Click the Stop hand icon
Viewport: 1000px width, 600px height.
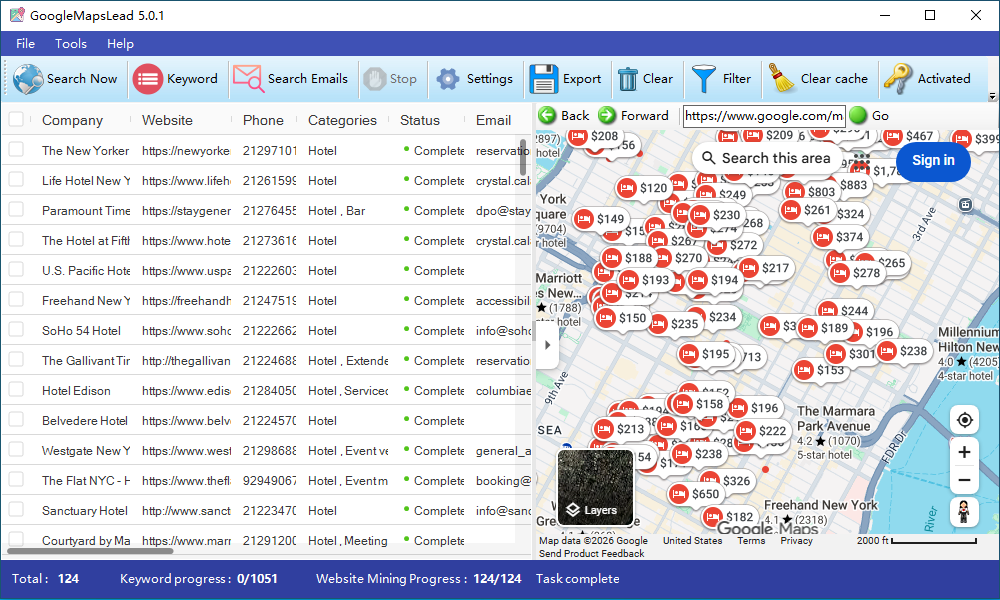[x=375, y=79]
